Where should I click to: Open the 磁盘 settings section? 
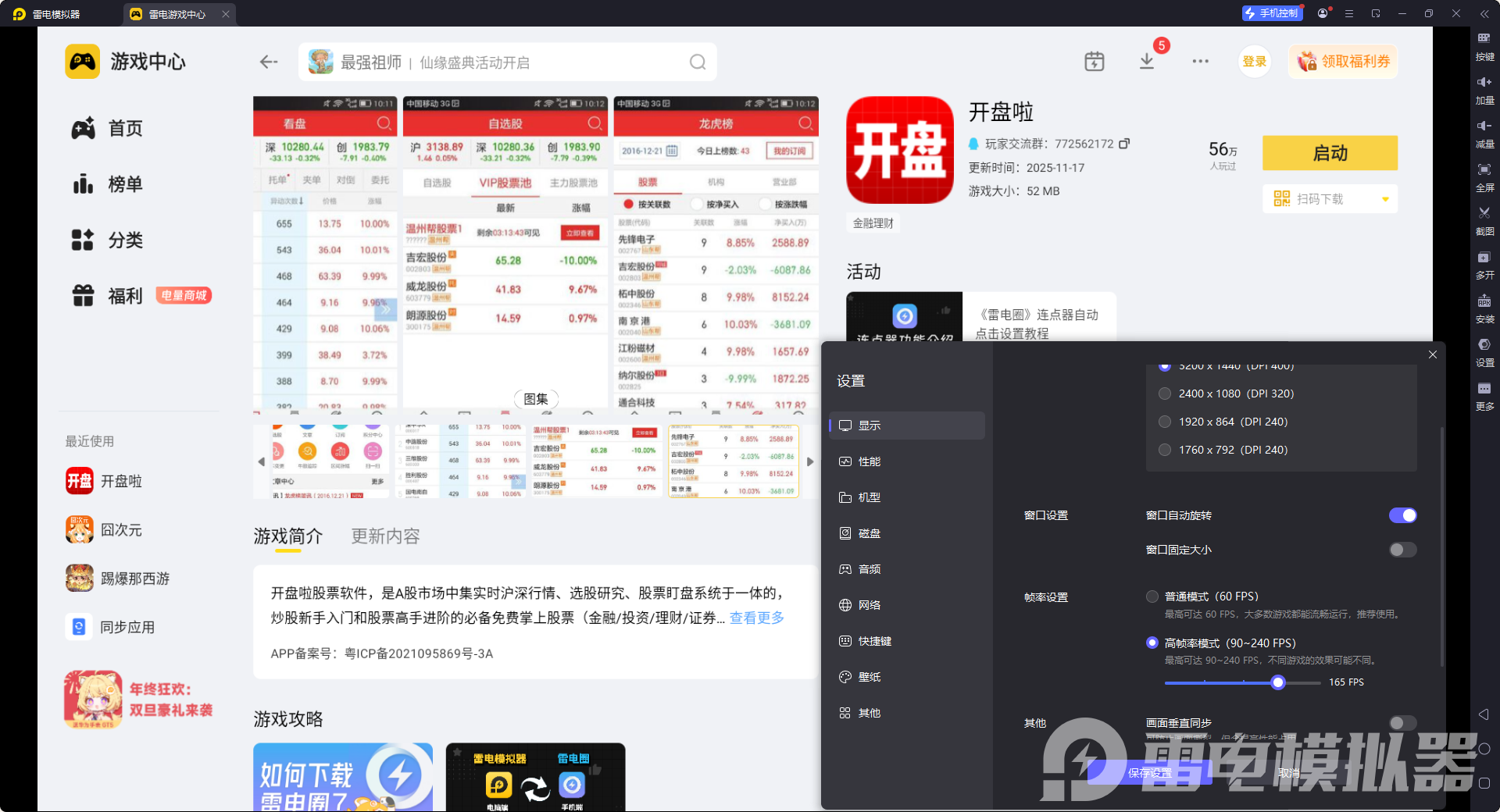(x=907, y=533)
